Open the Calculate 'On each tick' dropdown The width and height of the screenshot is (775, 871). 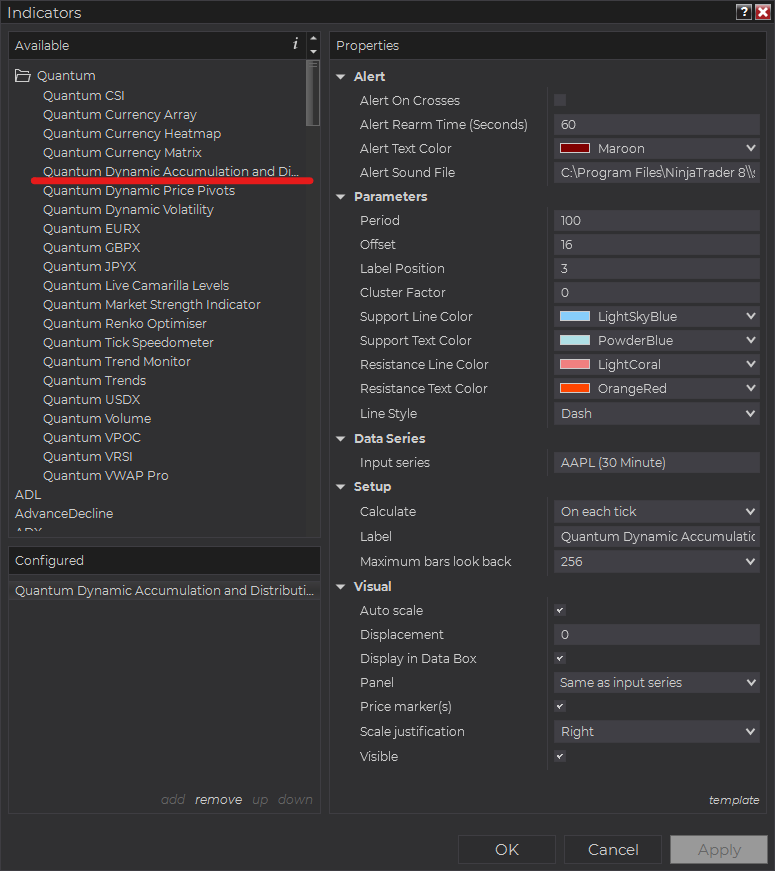pos(657,512)
